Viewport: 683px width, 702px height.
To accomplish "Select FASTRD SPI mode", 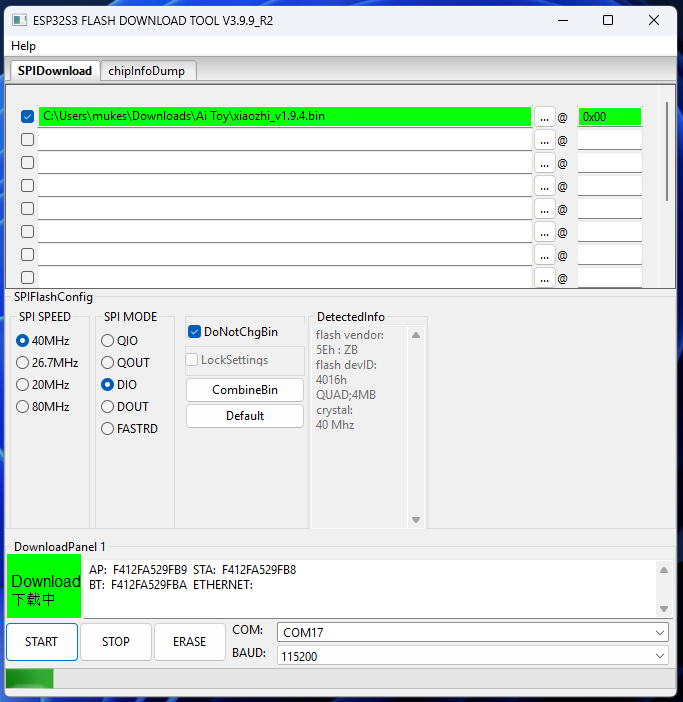I will pyautogui.click(x=130, y=428).
